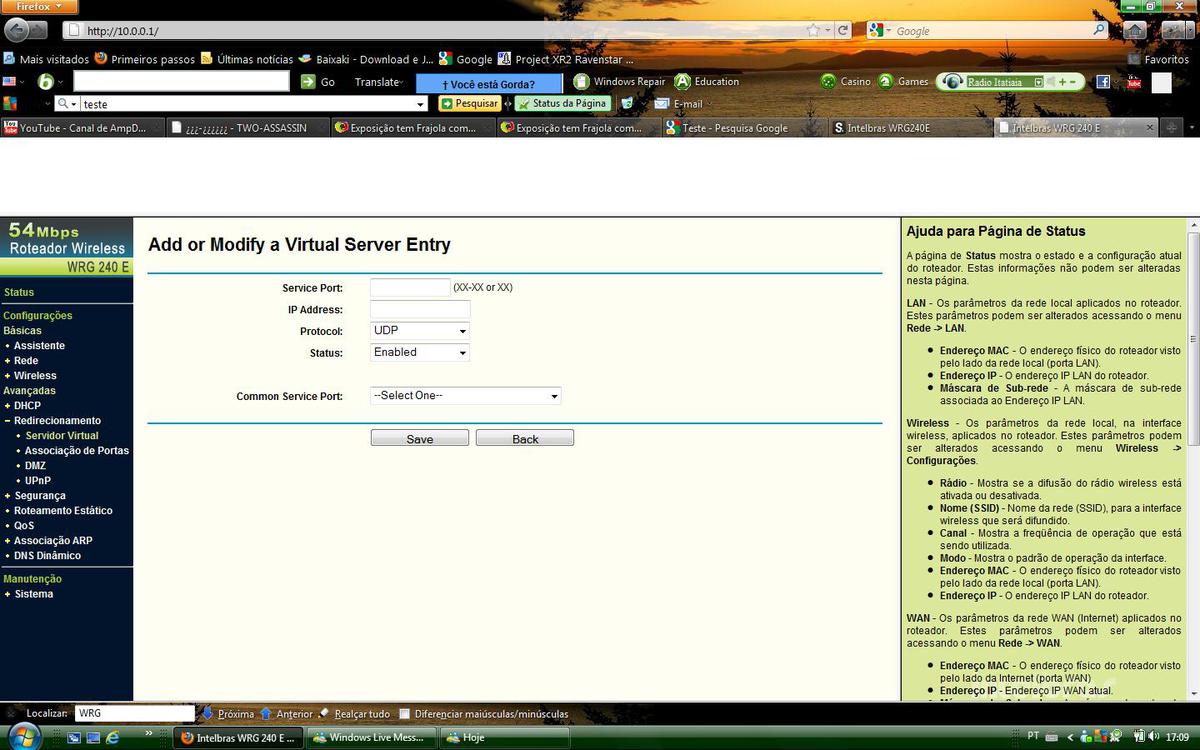This screenshot has height=750, width=1200.
Task: Click the bookmark star in address bar
Action: click(x=813, y=30)
